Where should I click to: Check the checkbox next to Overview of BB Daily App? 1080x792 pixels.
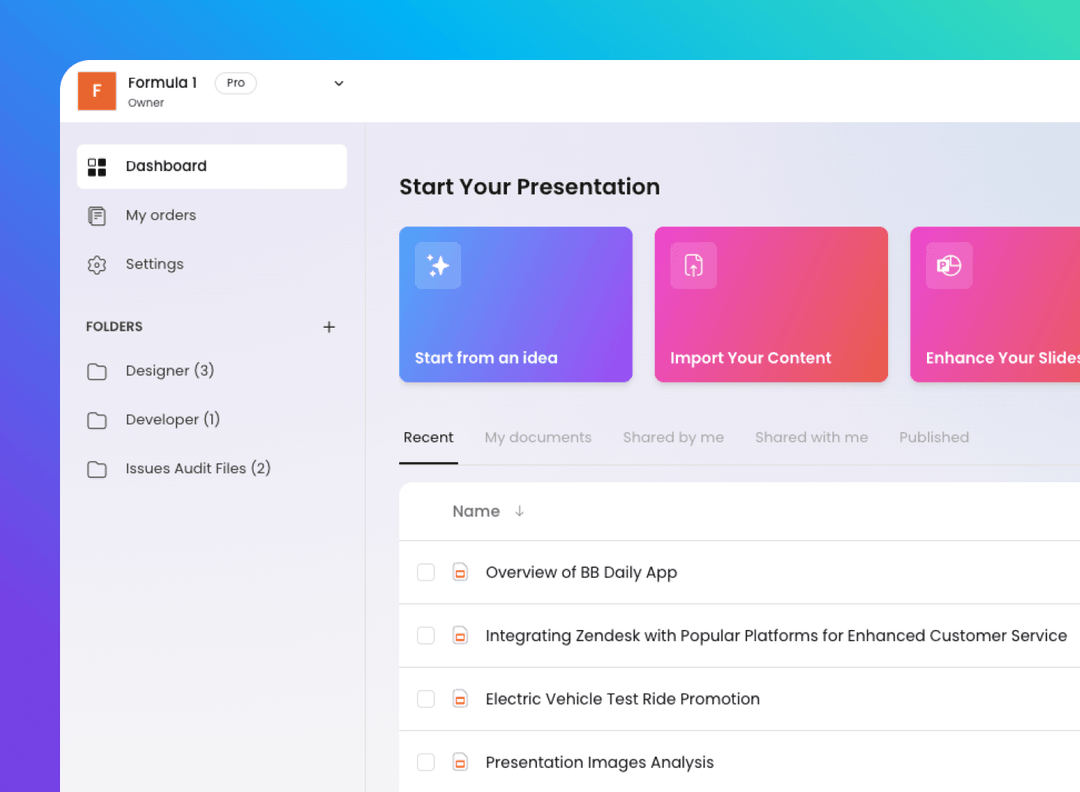click(x=425, y=572)
